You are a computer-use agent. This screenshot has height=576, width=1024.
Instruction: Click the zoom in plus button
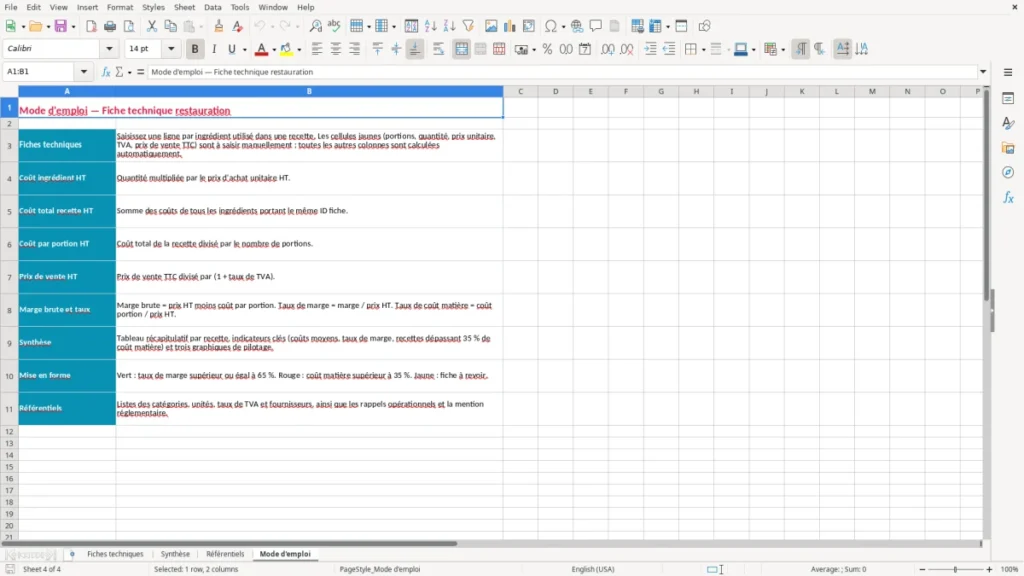tap(989, 569)
